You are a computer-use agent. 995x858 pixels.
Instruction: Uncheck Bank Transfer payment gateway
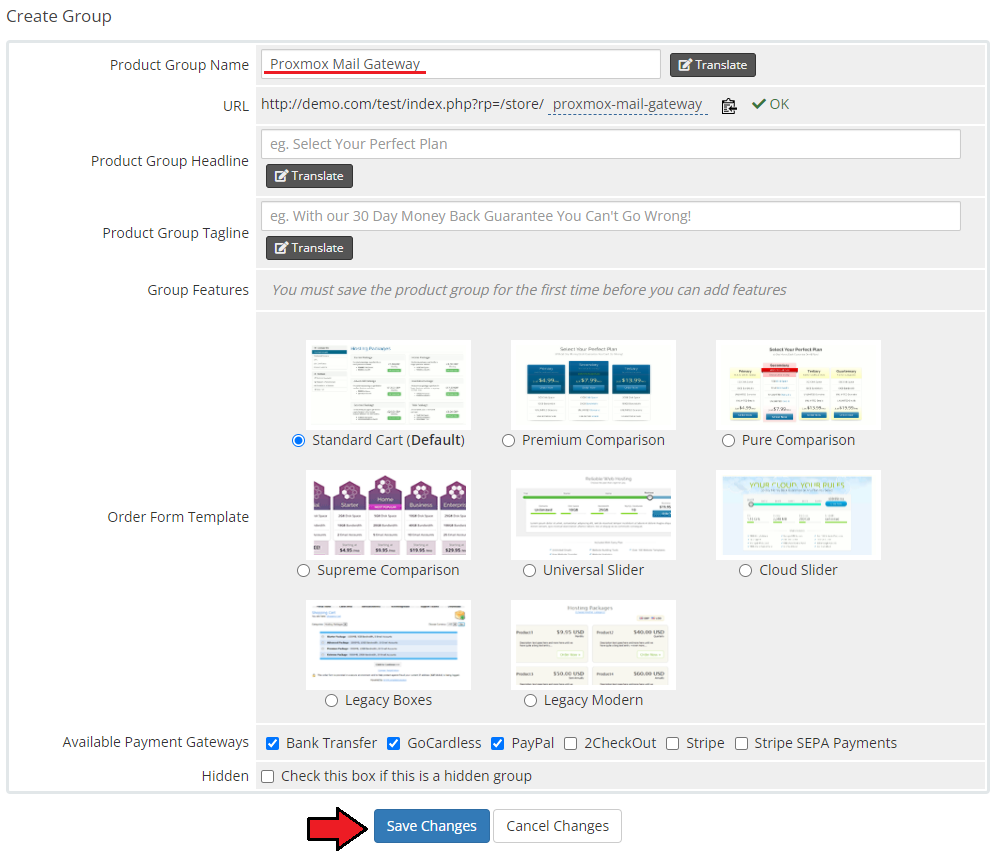(x=272, y=743)
